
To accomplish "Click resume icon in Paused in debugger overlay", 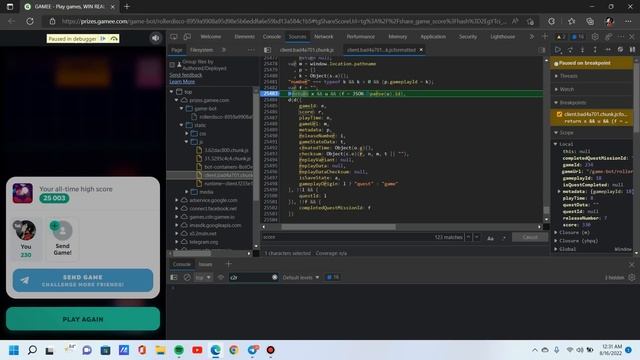I will tap(103, 38).
